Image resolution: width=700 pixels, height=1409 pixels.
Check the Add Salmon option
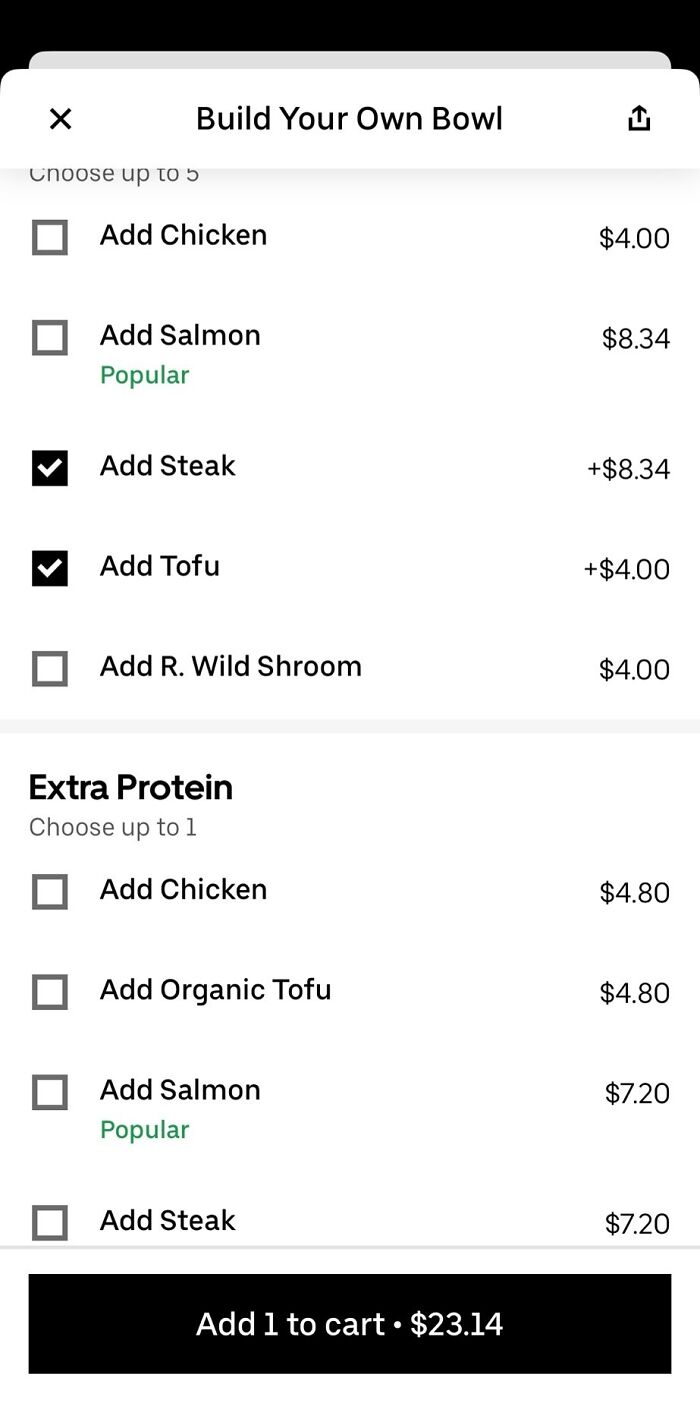tap(49, 338)
